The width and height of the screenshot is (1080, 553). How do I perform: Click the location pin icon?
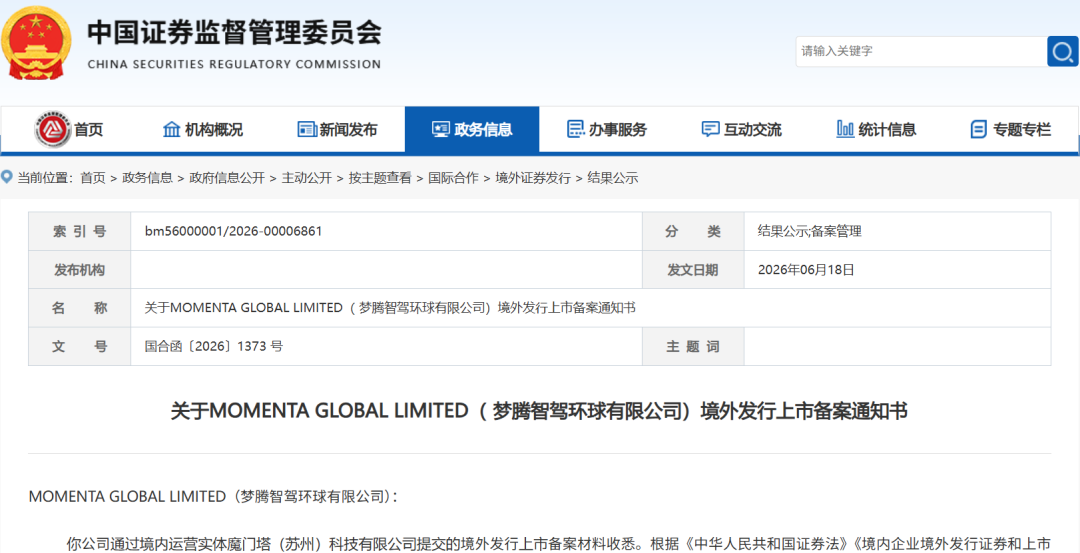pos(7,178)
